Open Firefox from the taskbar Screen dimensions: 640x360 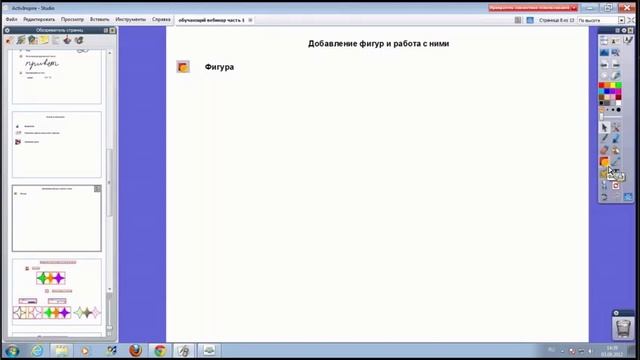tap(136, 350)
